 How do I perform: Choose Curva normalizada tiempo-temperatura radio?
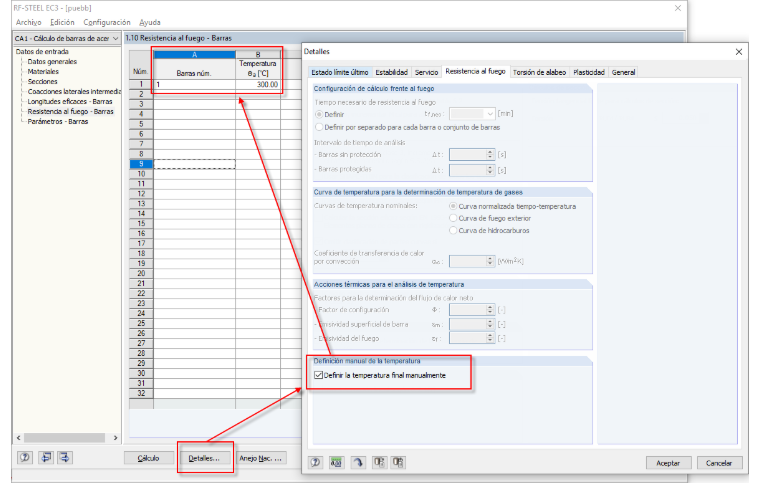453,206
